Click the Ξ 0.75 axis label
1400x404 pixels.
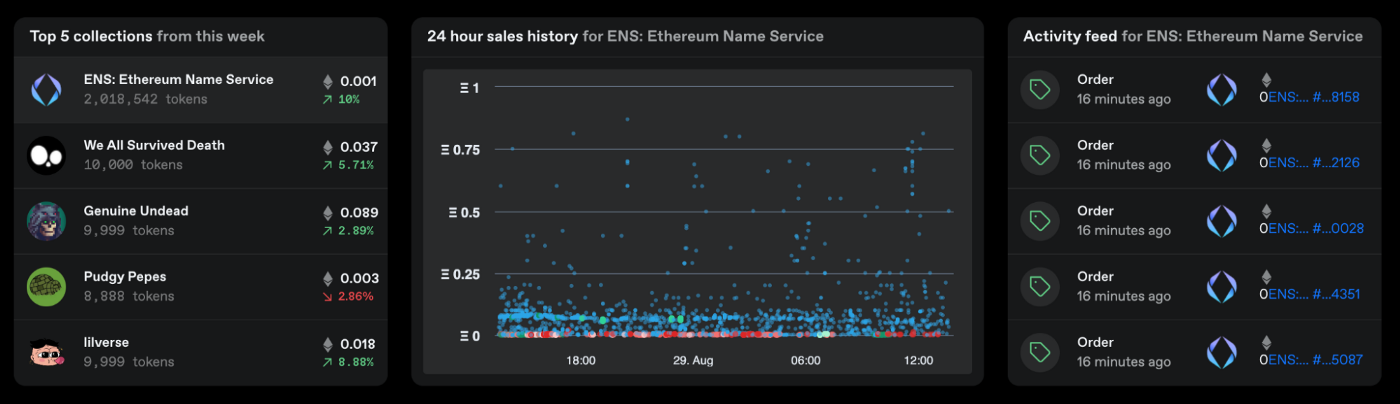[461, 150]
